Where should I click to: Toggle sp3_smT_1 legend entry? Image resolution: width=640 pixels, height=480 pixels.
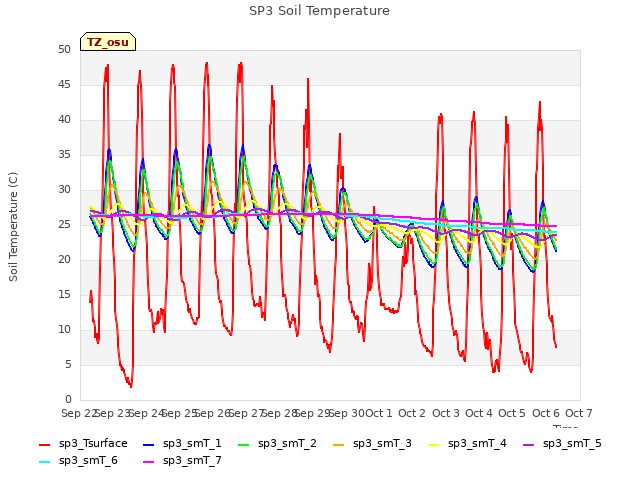(182, 444)
